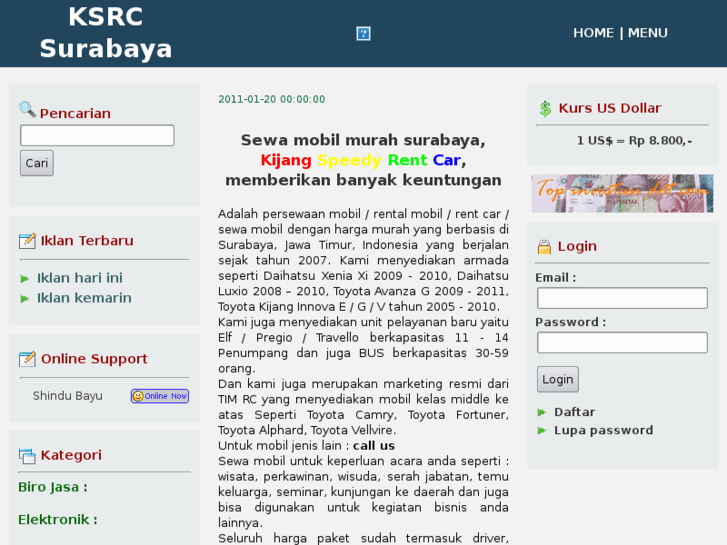Screen dimensions: 727x545
Task: Click the green dollar icon beside Kurs US Dollar
Action: [x=545, y=109]
